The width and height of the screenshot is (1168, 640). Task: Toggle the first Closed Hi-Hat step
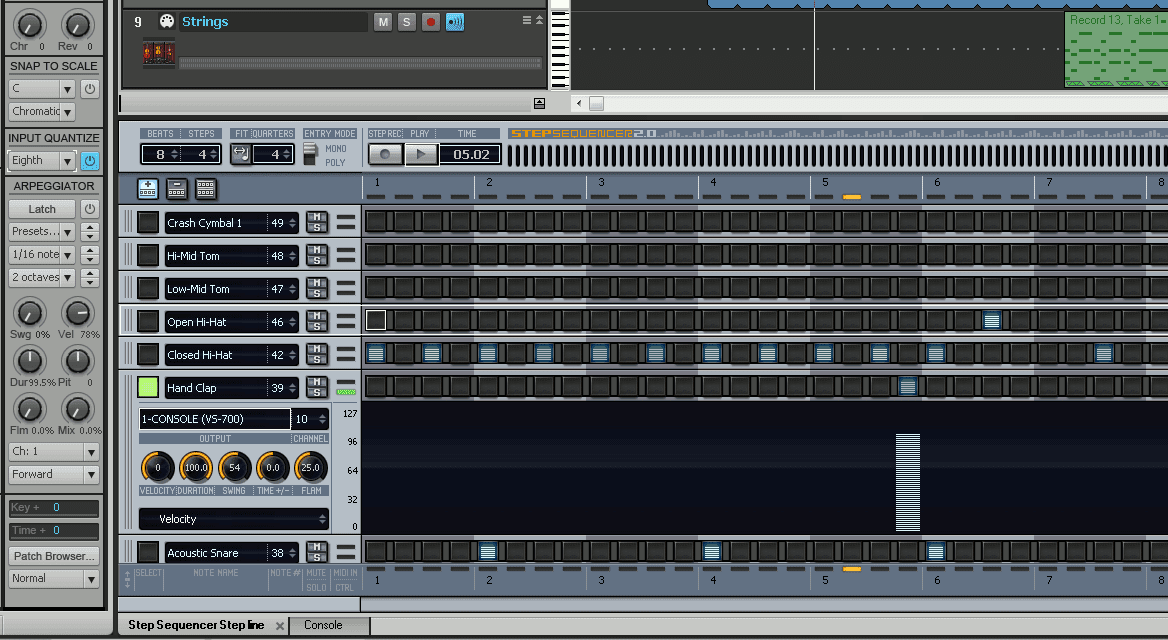(x=375, y=353)
